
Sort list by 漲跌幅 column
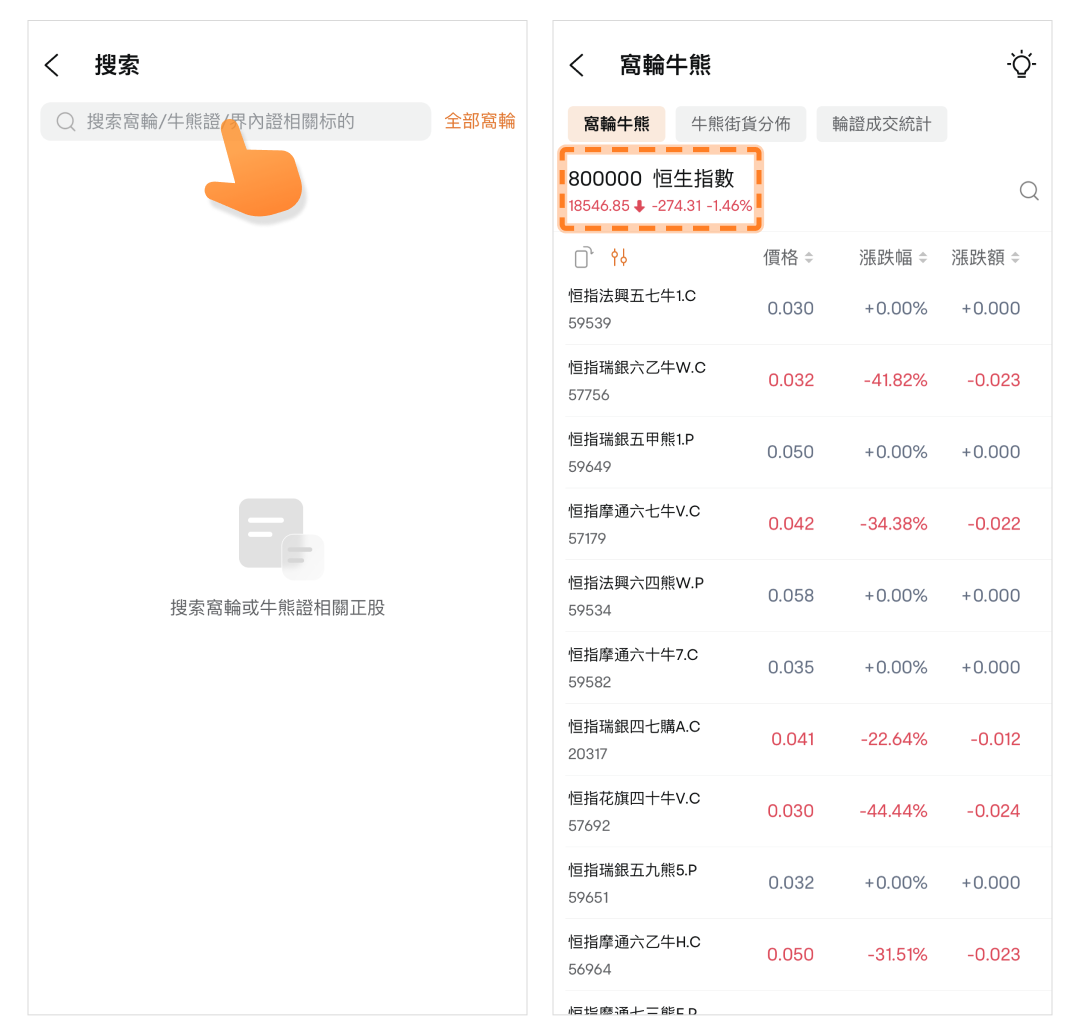pos(893,258)
